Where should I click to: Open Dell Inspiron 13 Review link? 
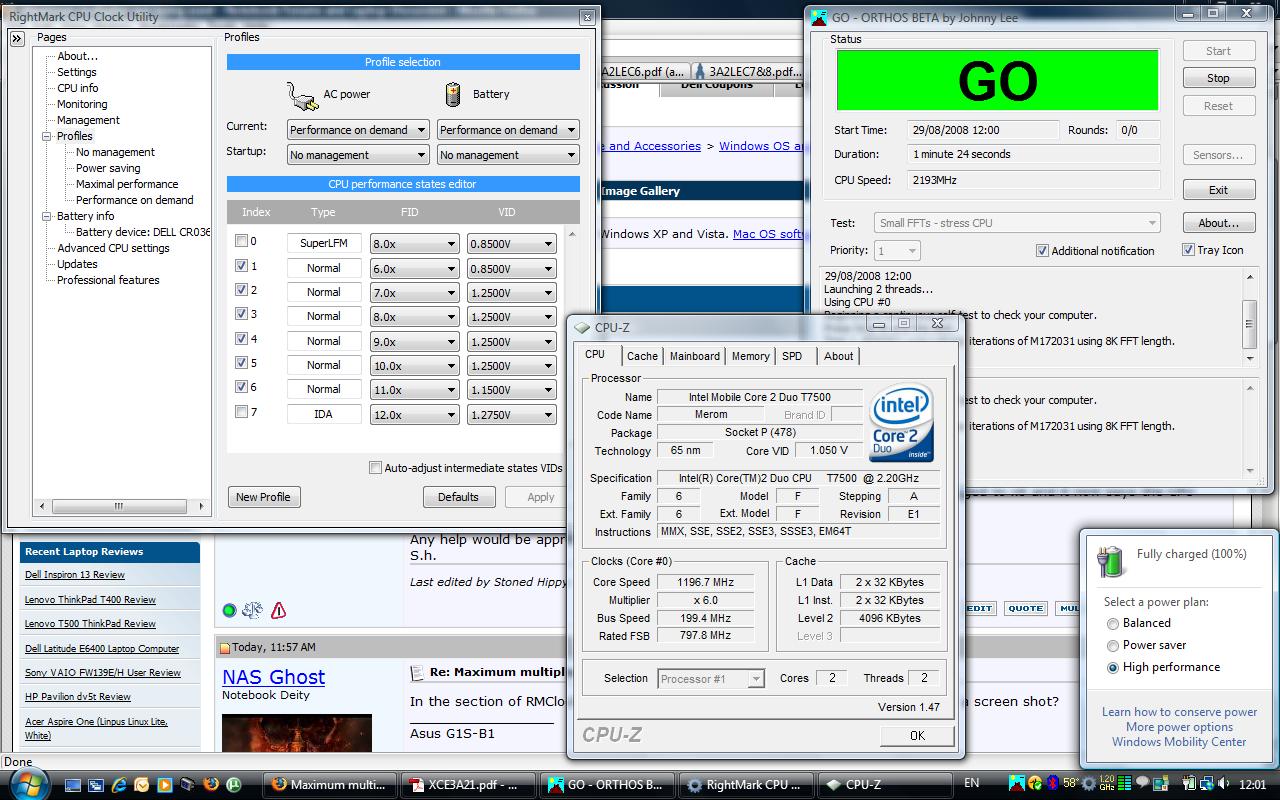tap(75, 575)
